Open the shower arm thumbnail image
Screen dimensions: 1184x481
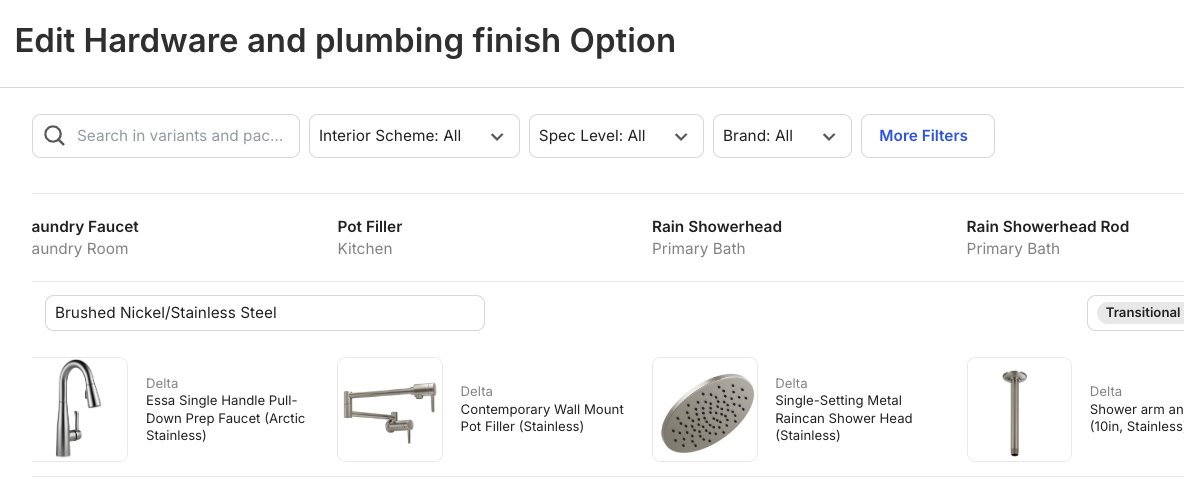(1019, 409)
